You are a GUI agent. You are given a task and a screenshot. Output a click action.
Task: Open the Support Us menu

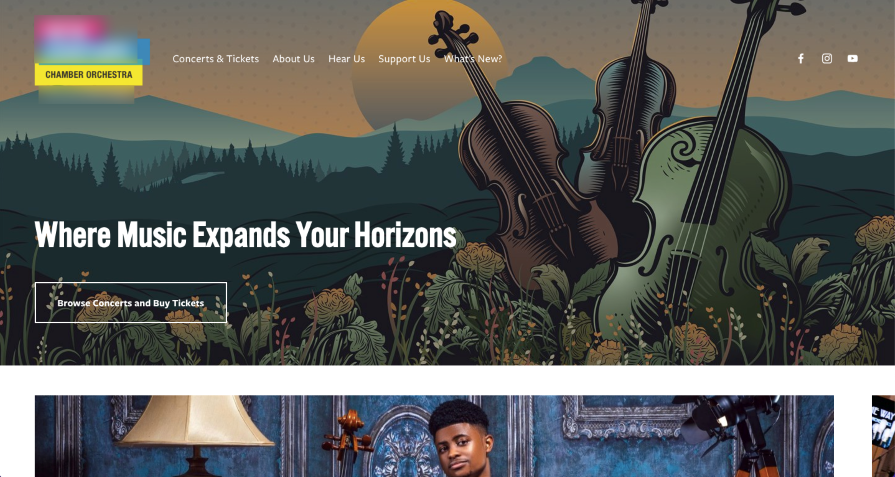click(x=404, y=59)
